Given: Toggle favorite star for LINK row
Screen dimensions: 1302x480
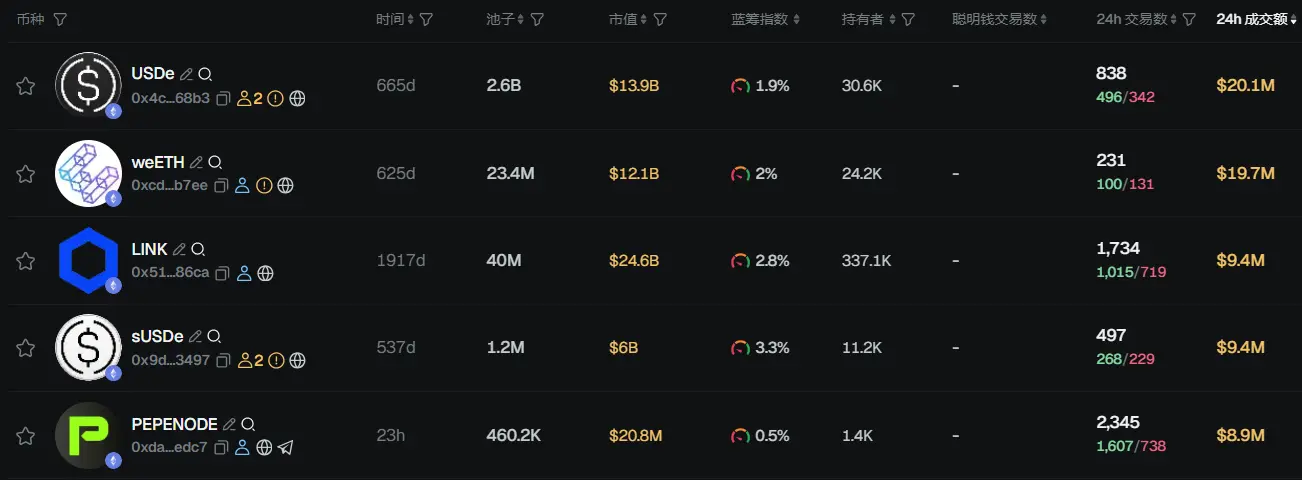Looking at the screenshot, I should click(26, 261).
